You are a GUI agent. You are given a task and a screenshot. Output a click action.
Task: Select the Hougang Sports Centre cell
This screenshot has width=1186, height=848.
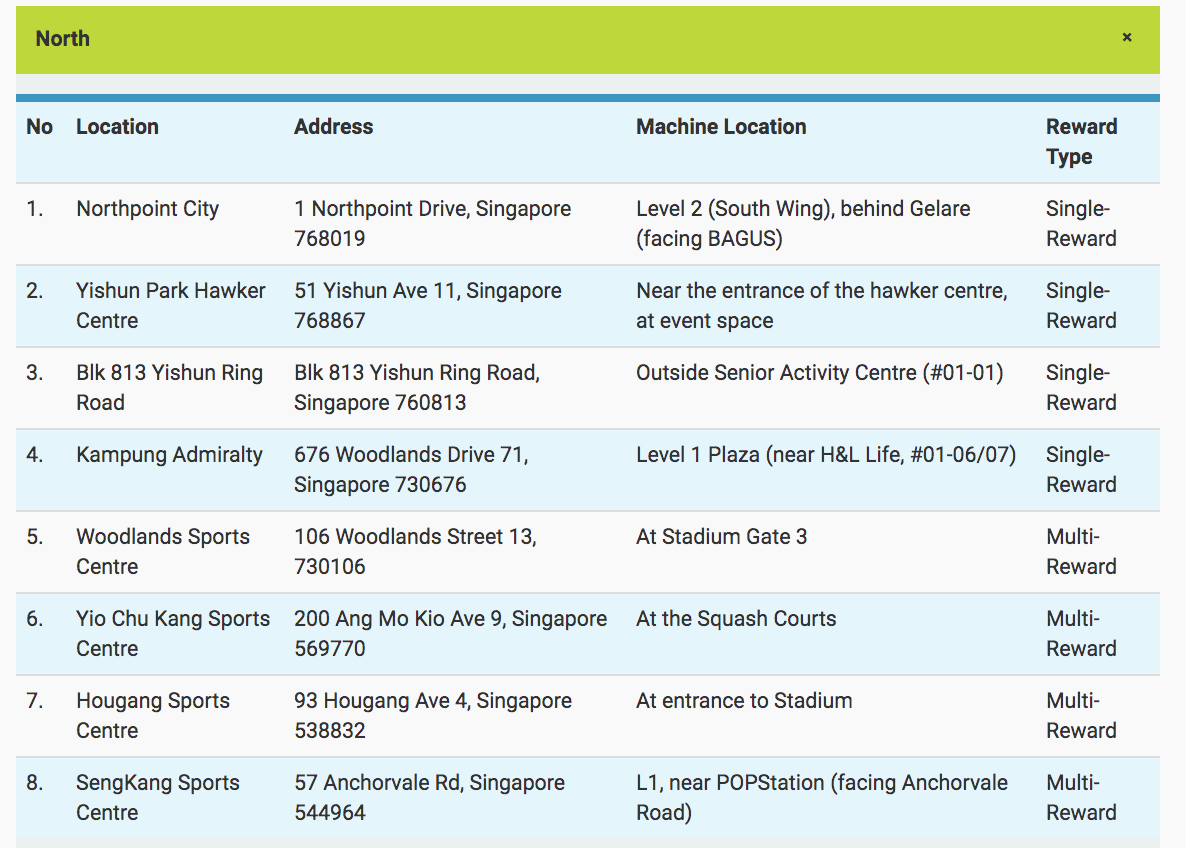click(153, 716)
